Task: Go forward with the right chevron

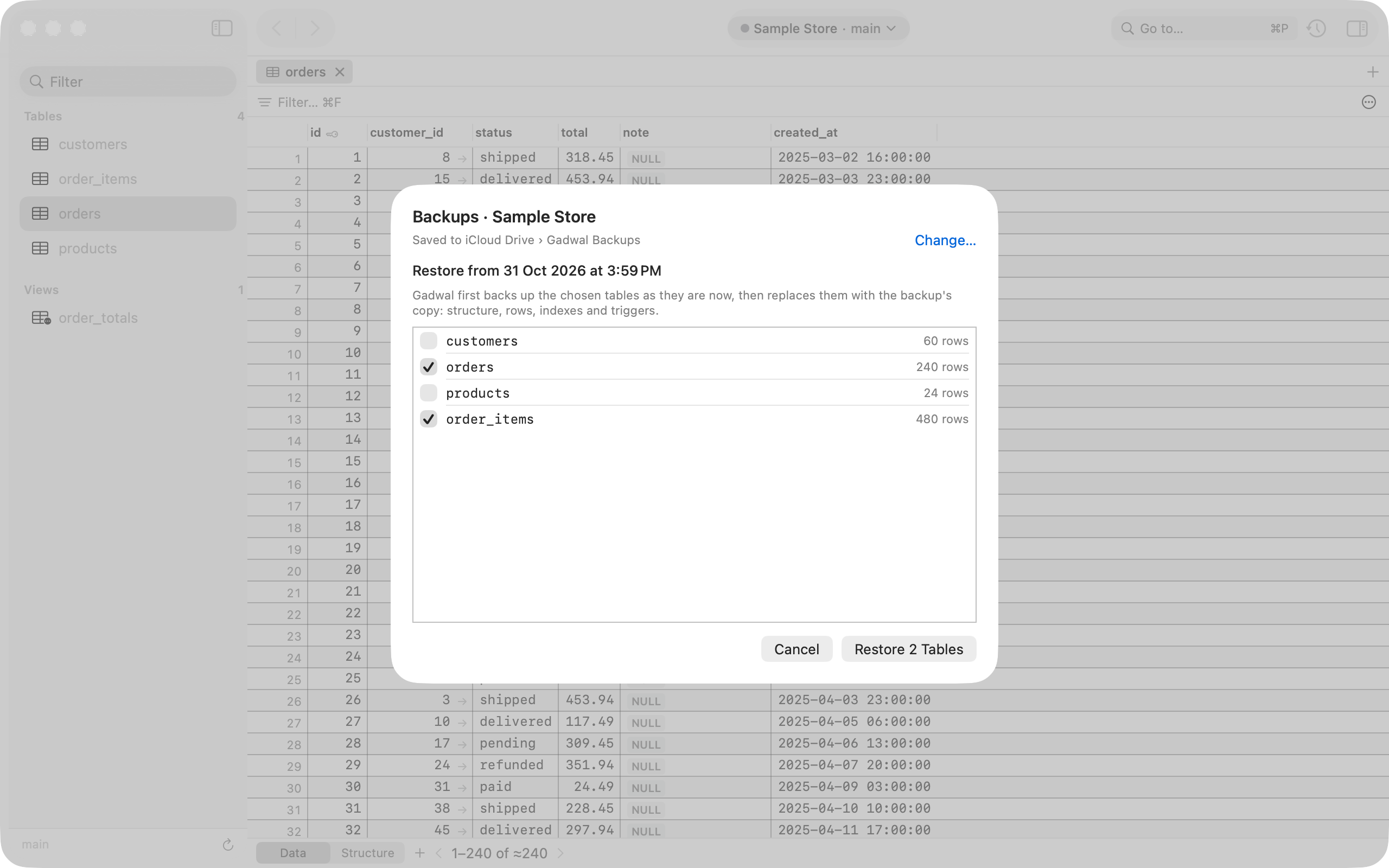Action: [315, 28]
